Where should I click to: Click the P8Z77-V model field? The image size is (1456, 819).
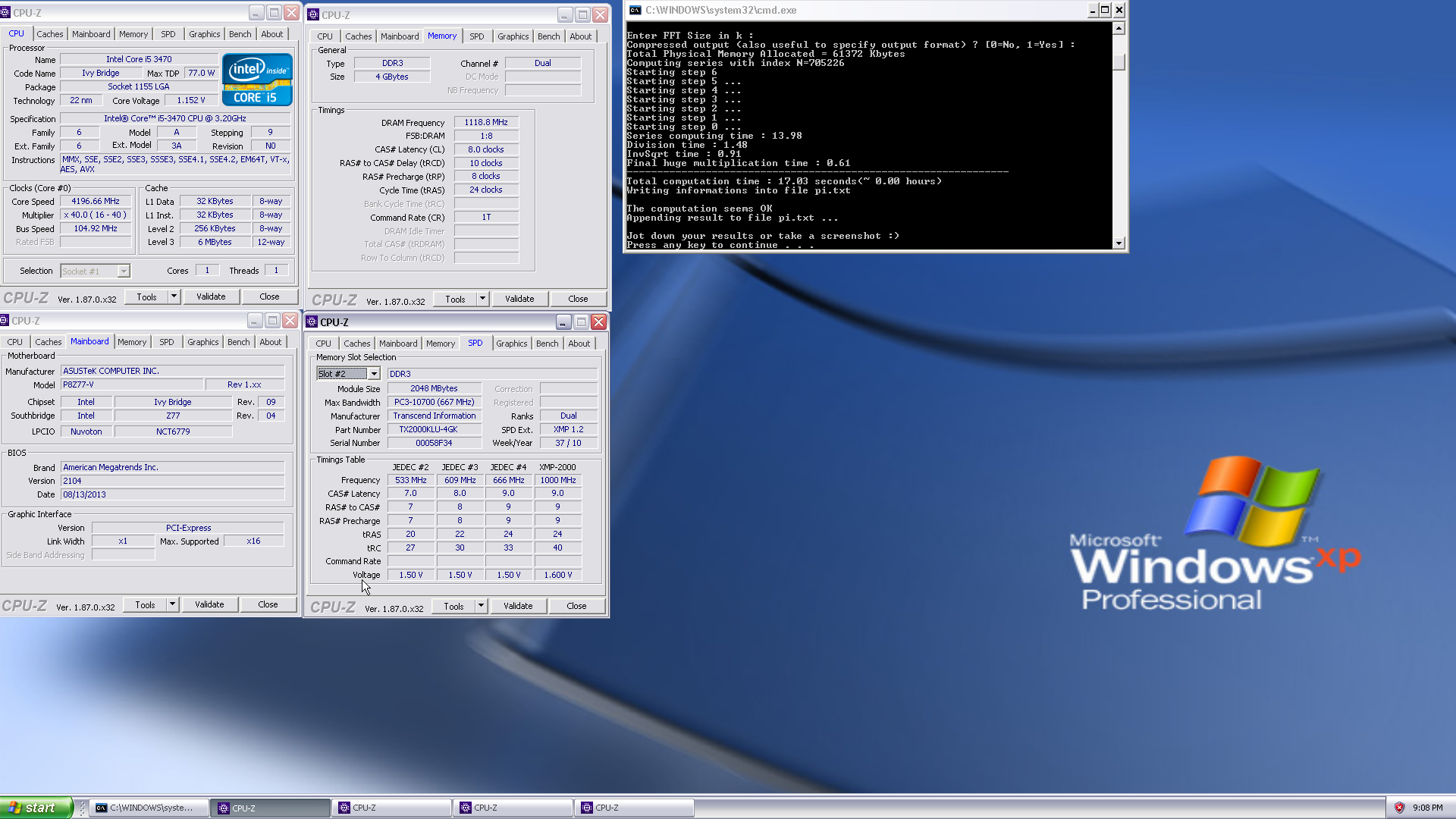133,384
